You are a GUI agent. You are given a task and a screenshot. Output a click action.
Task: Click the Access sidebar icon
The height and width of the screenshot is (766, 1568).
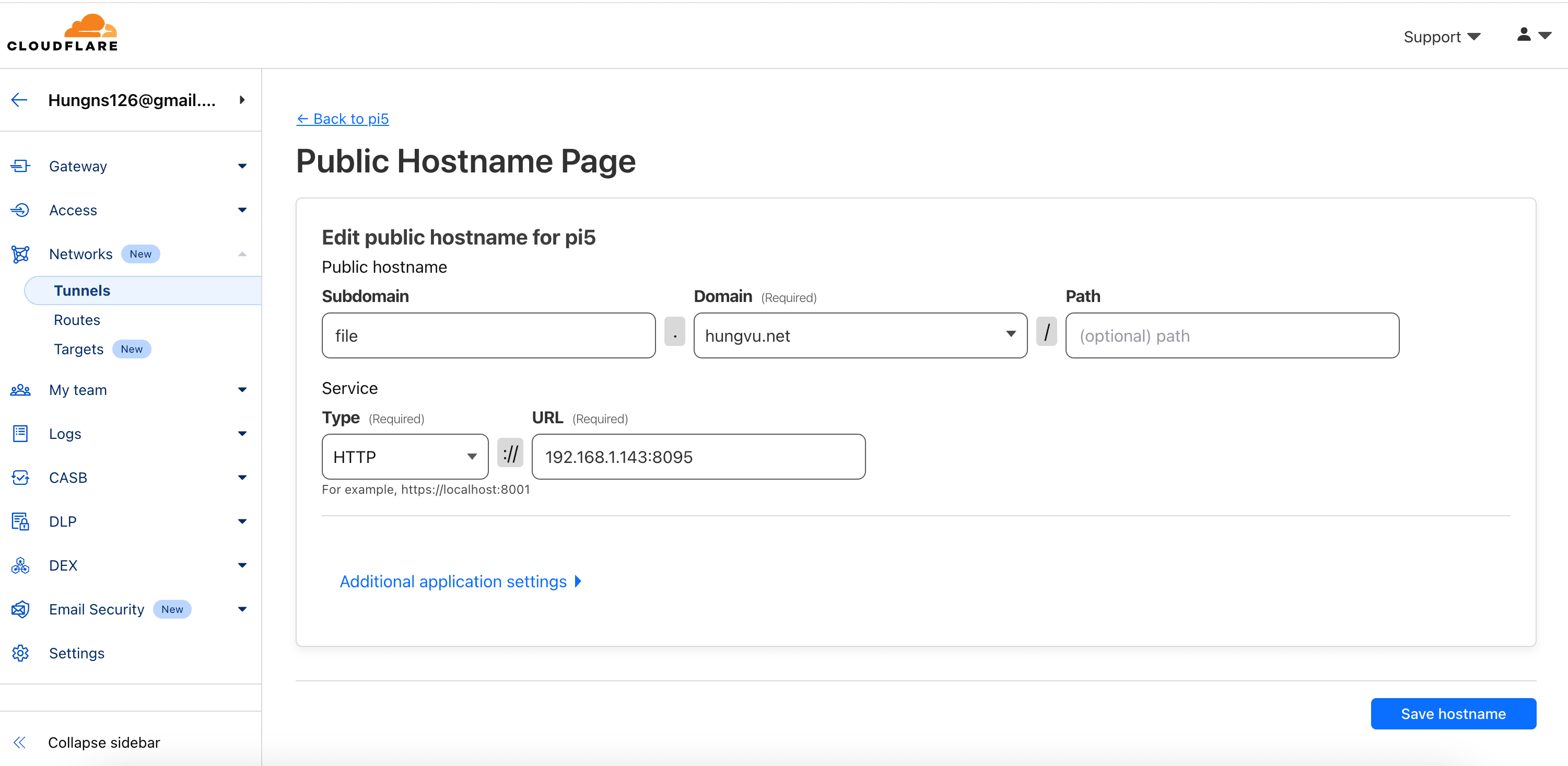[20, 210]
